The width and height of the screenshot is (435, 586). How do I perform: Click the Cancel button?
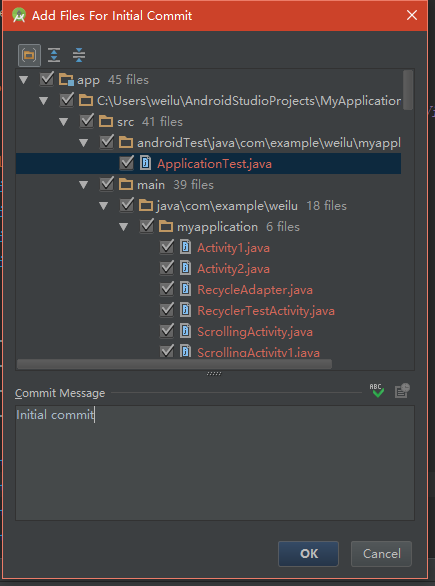[x=381, y=553]
